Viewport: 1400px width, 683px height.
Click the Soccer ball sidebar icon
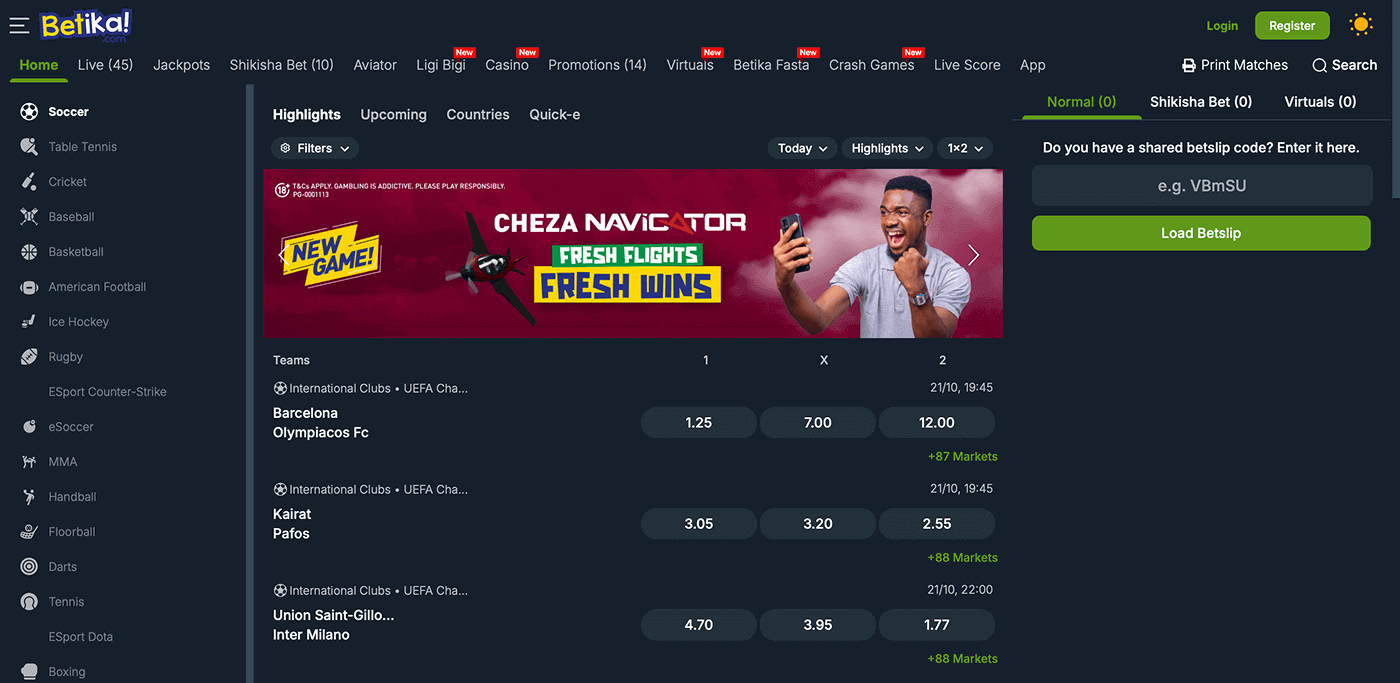pyautogui.click(x=29, y=111)
